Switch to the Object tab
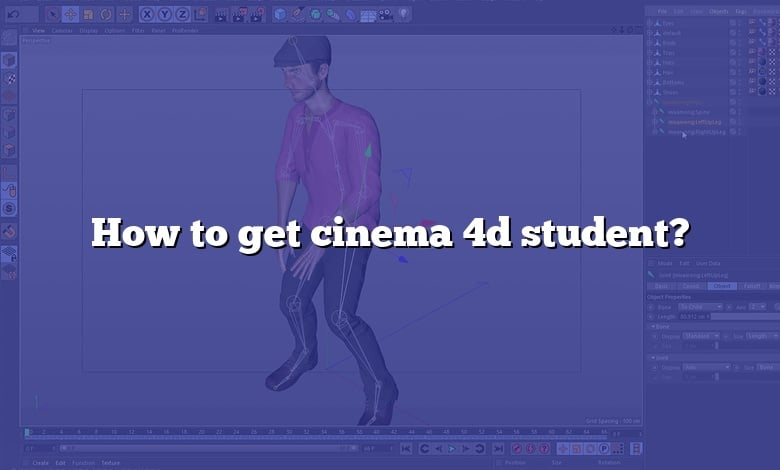 click(722, 286)
